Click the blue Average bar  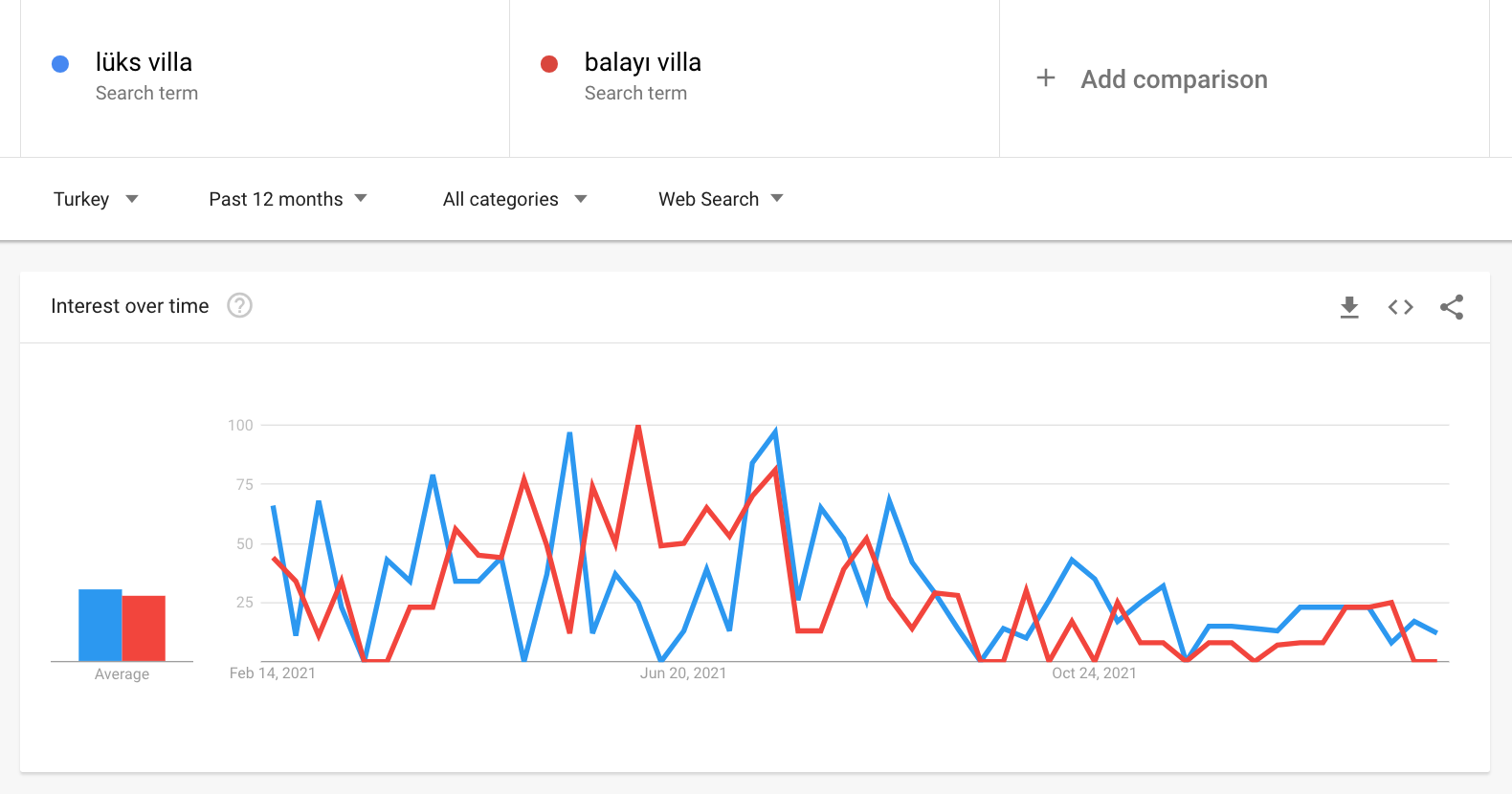pos(100,625)
